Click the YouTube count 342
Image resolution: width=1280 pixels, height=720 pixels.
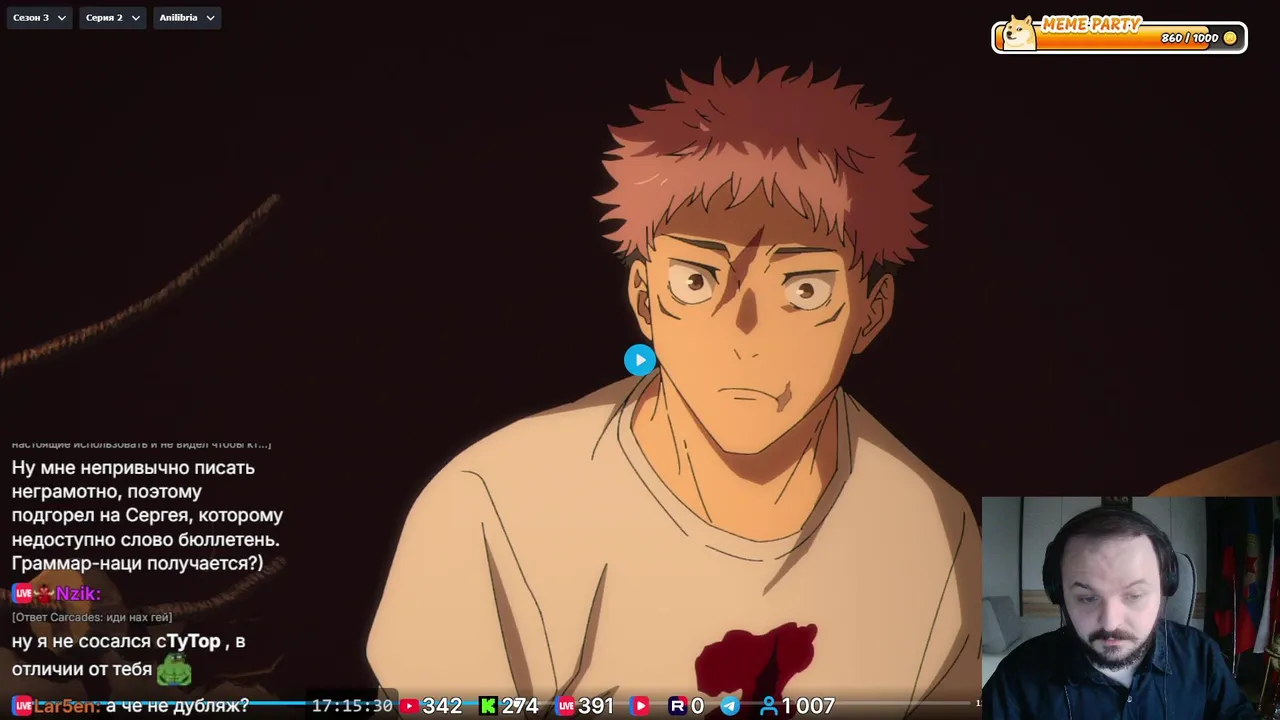pos(442,706)
